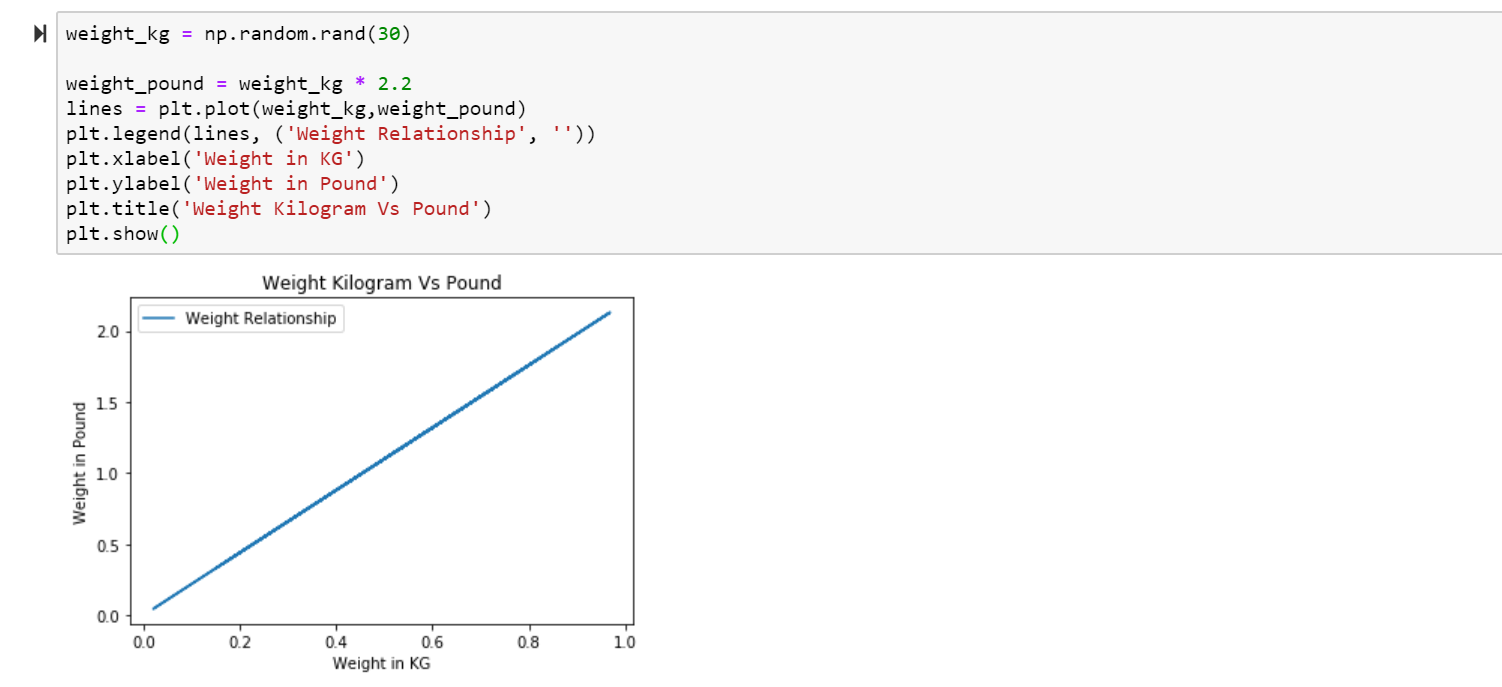Click the x-axis label Weight in KG below the chart

[382, 663]
